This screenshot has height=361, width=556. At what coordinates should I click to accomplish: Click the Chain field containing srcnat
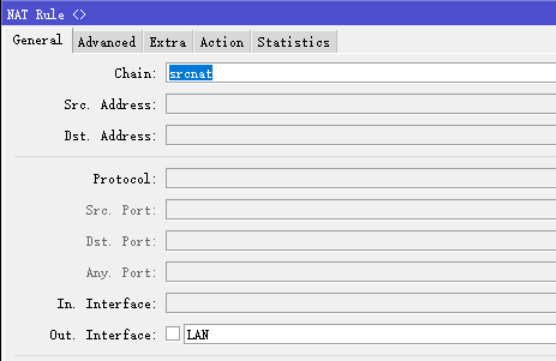point(361,73)
